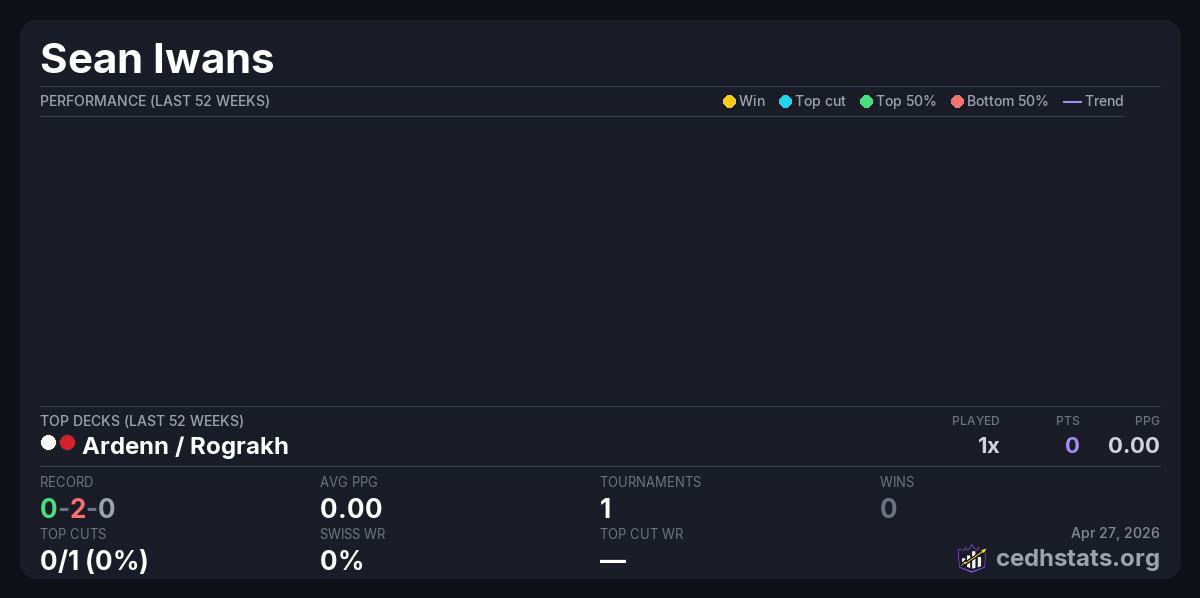Click the Swiss WR 0% value

coord(341,560)
